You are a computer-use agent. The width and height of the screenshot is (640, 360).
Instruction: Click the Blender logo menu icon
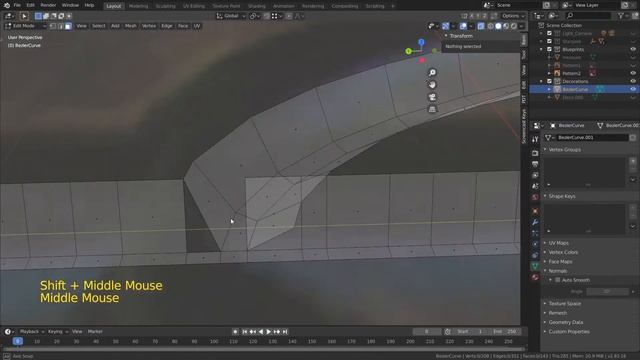click(7, 5)
